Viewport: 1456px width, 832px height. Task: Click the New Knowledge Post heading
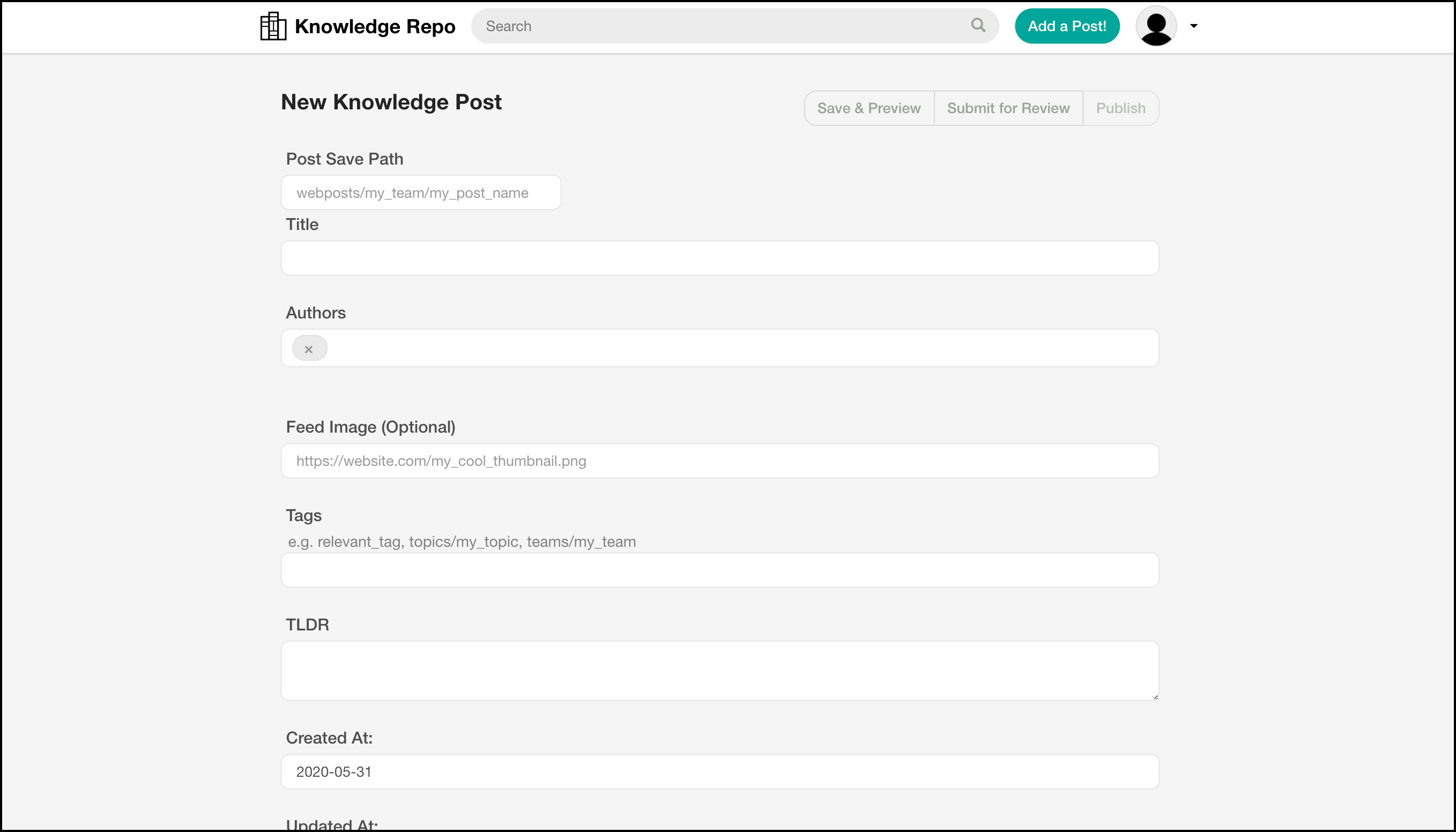click(391, 102)
